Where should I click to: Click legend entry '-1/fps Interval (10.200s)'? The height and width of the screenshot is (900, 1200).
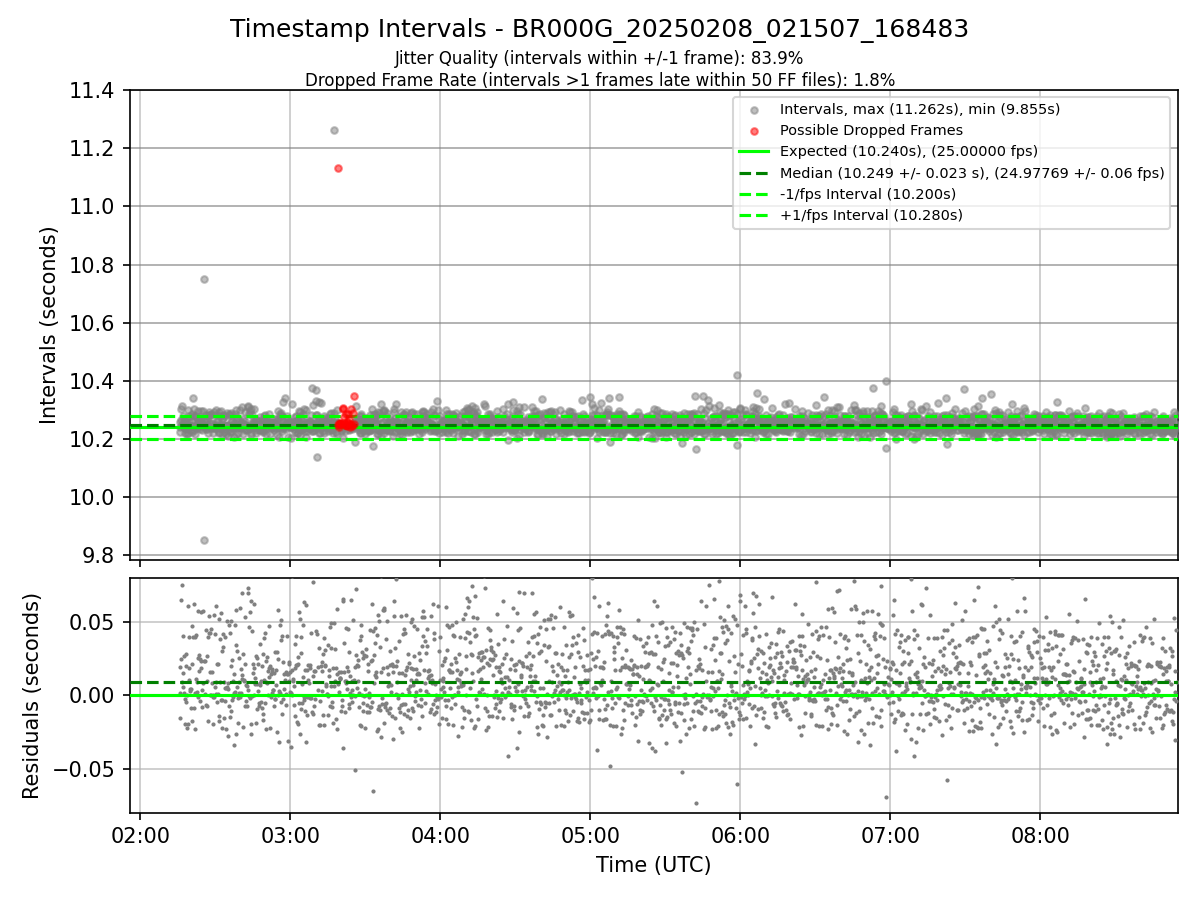(x=868, y=193)
